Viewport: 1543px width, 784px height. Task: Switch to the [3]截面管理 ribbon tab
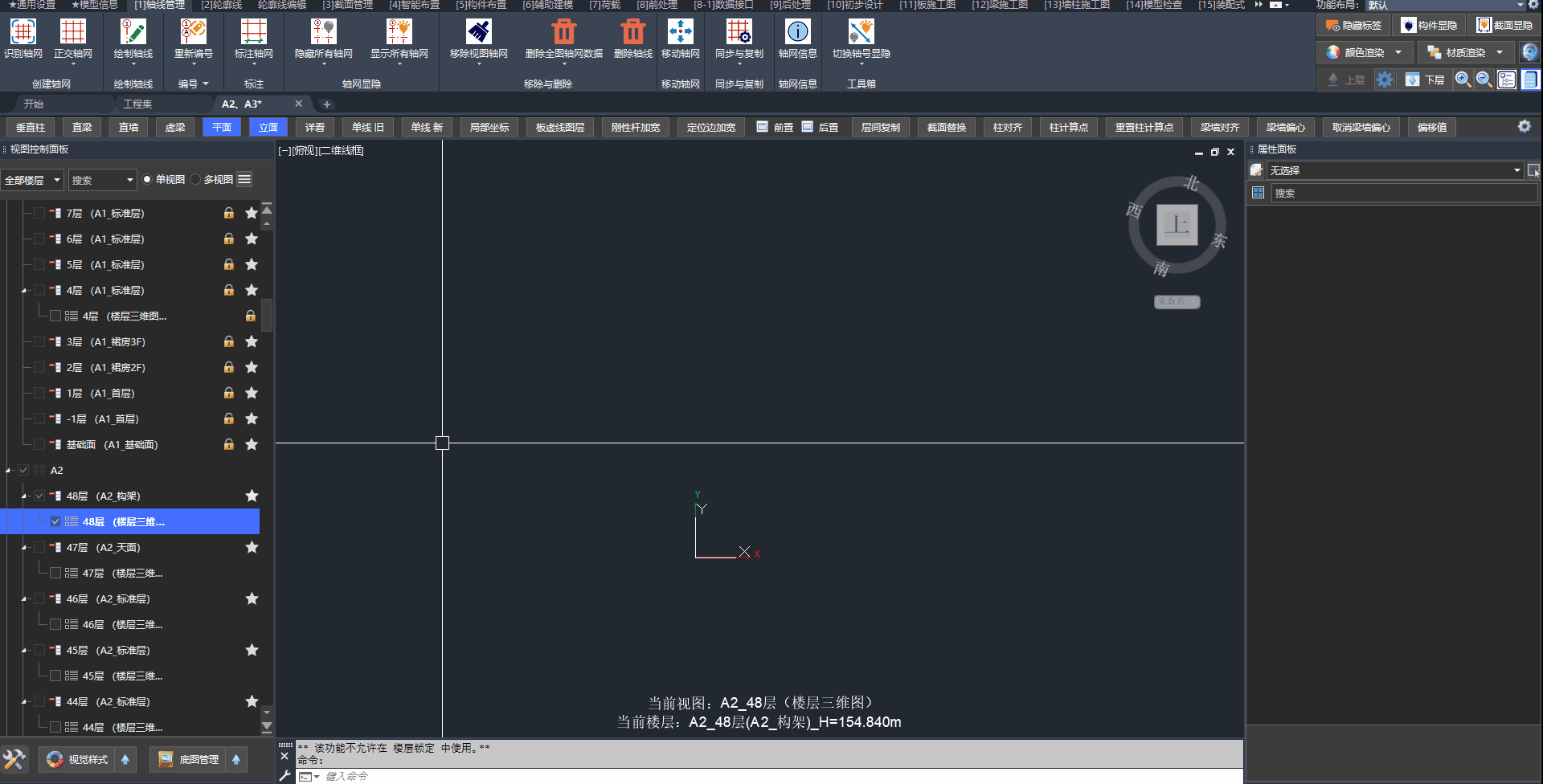347,5
